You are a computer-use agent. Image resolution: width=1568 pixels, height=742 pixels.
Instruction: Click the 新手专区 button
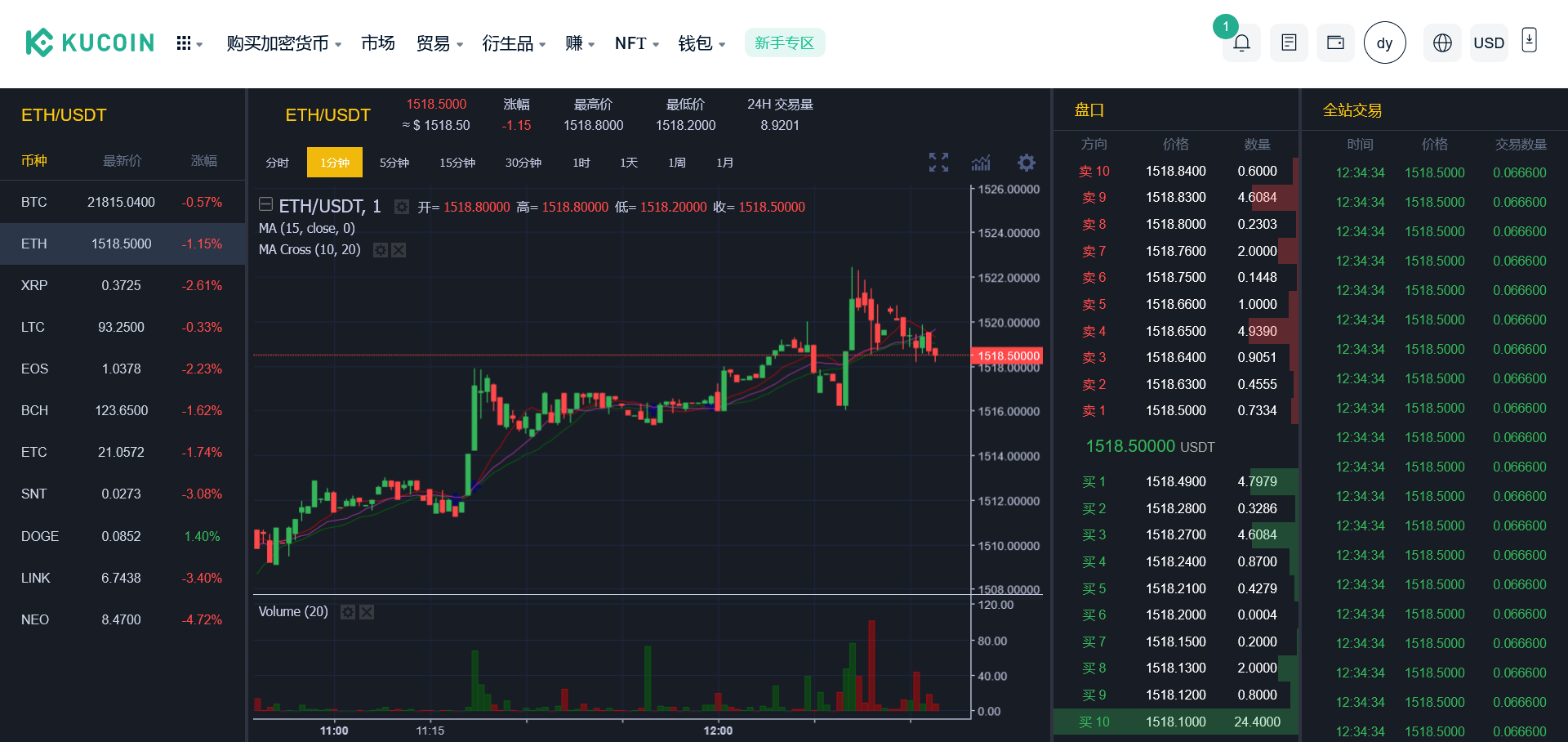pos(784,43)
